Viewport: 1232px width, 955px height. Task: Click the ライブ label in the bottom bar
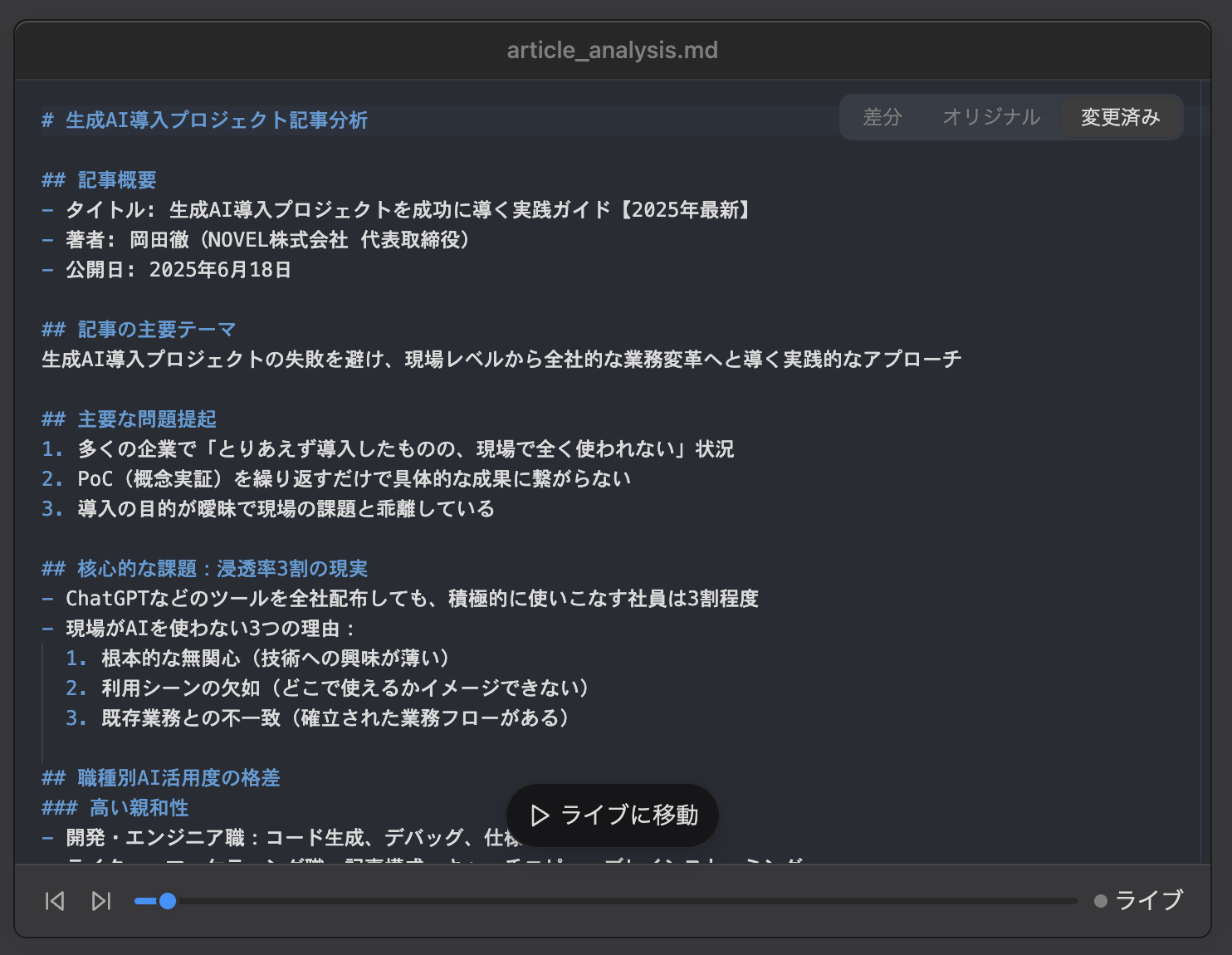pyautogui.click(x=1149, y=900)
